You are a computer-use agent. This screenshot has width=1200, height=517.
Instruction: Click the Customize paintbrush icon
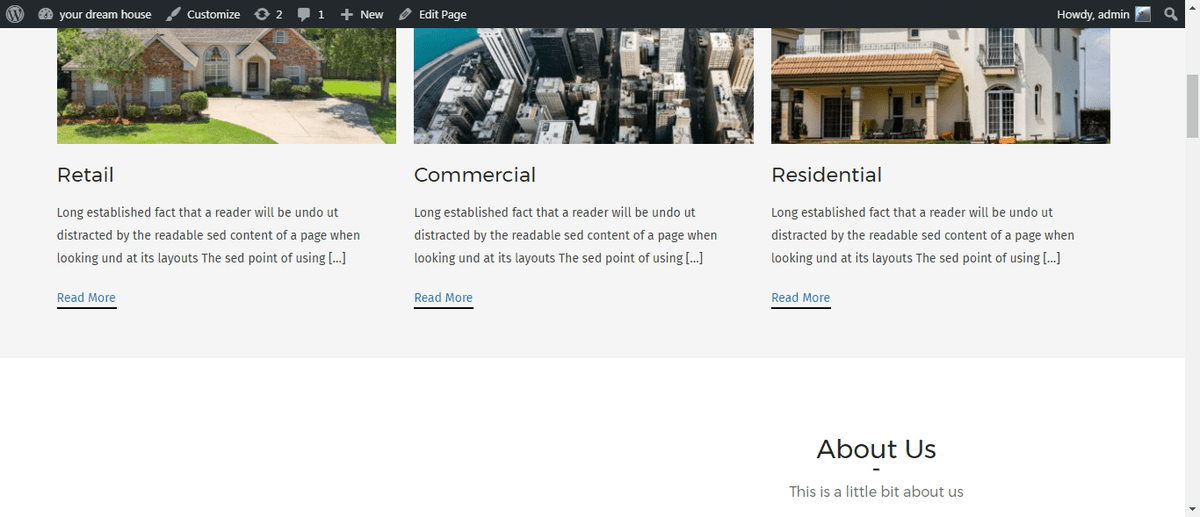pyautogui.click(x=174, y=14)
